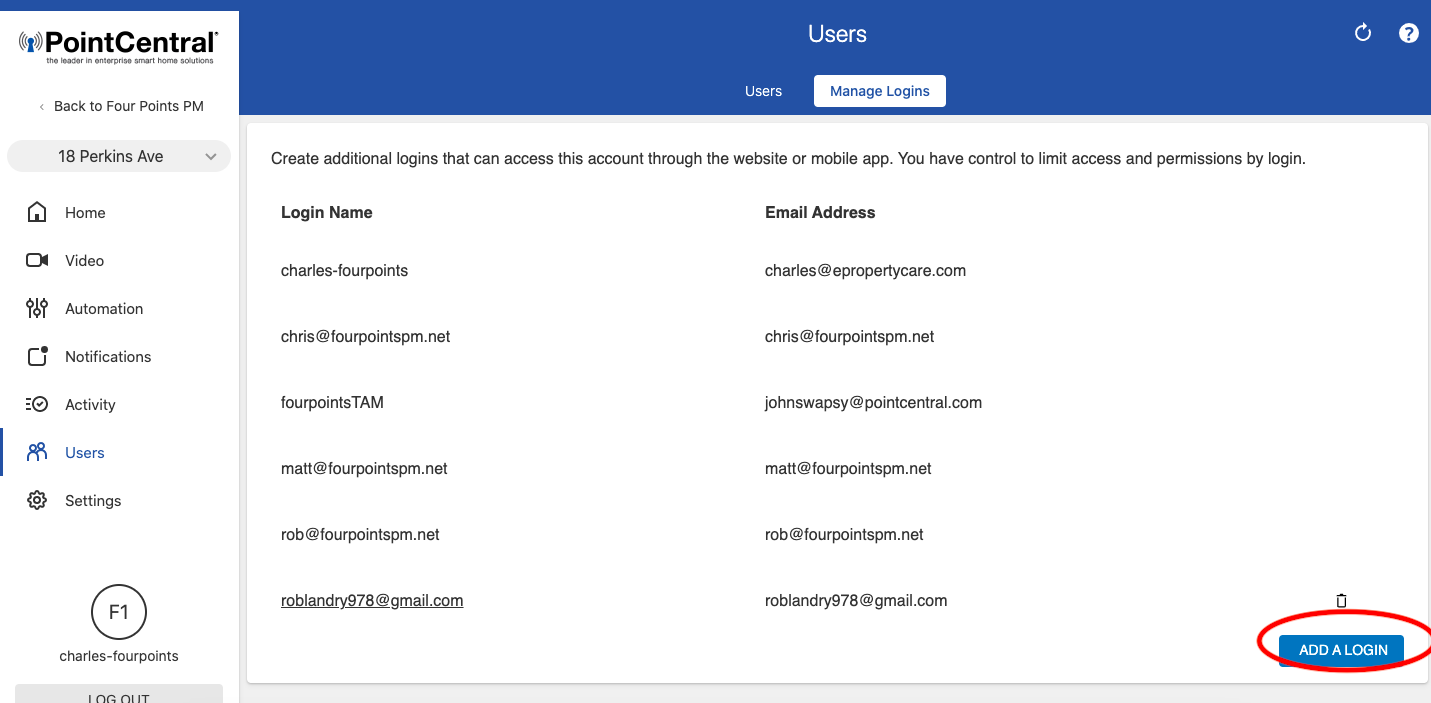Viewport: 1431px width, 703px height.
Task: Open the roblandry978@gmail.com login name link
Action: click(x=372, y=600)
